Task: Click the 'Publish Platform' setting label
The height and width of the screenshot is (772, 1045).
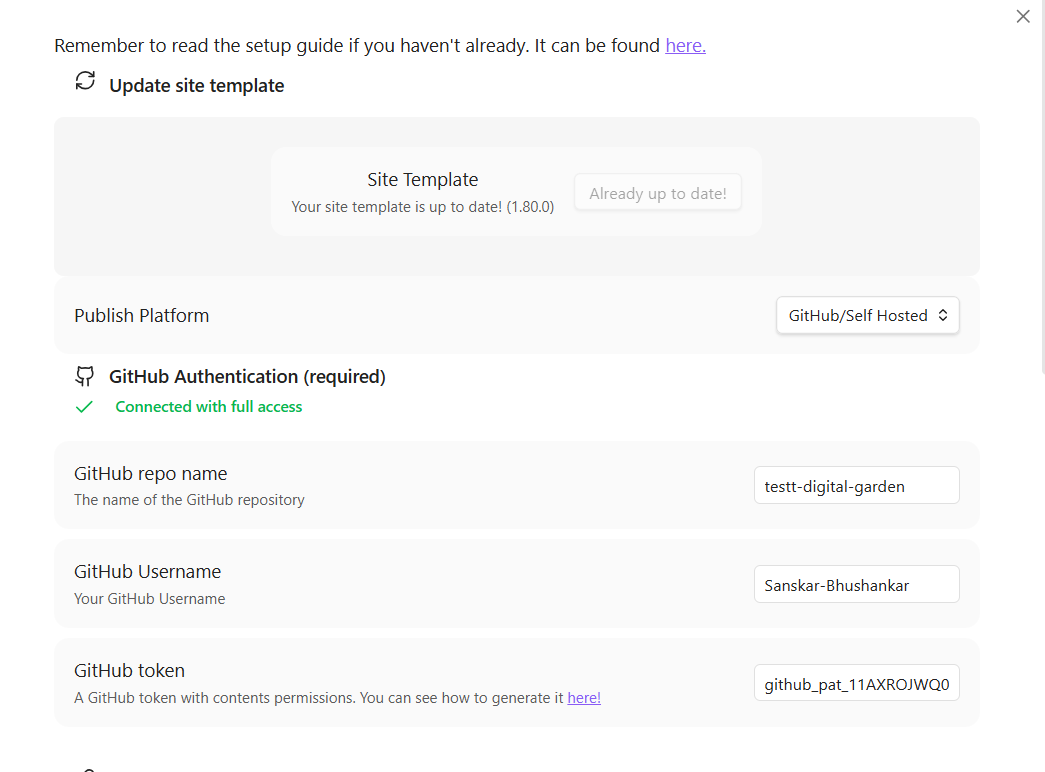Action: tap(141, 315)
